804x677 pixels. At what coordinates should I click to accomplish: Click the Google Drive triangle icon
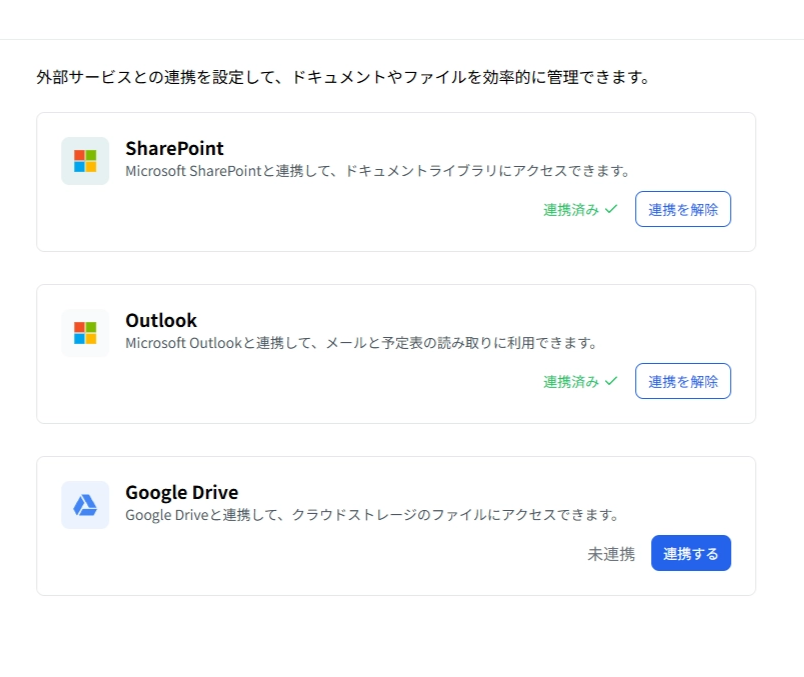[x=85, y=505]
